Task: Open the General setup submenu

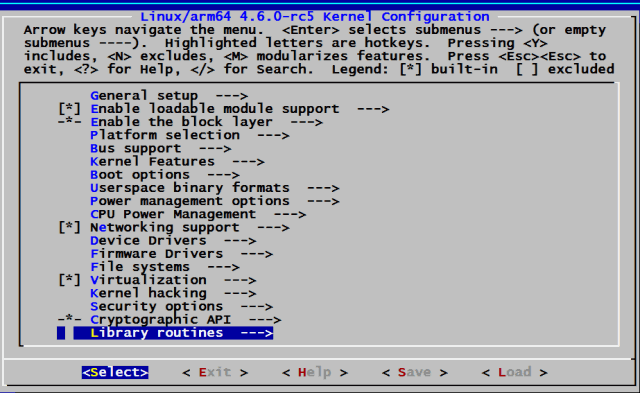Action: click(x=169, y=96)
